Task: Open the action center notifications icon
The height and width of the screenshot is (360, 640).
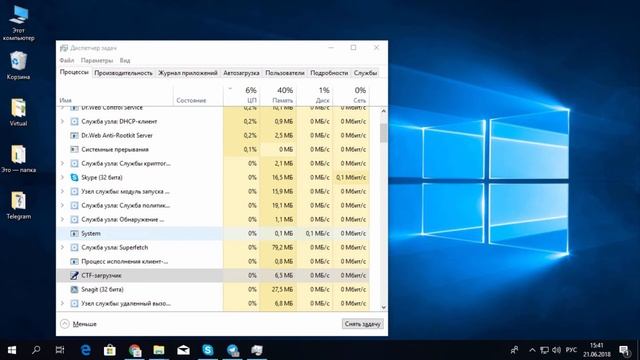Action: point(624,350)
